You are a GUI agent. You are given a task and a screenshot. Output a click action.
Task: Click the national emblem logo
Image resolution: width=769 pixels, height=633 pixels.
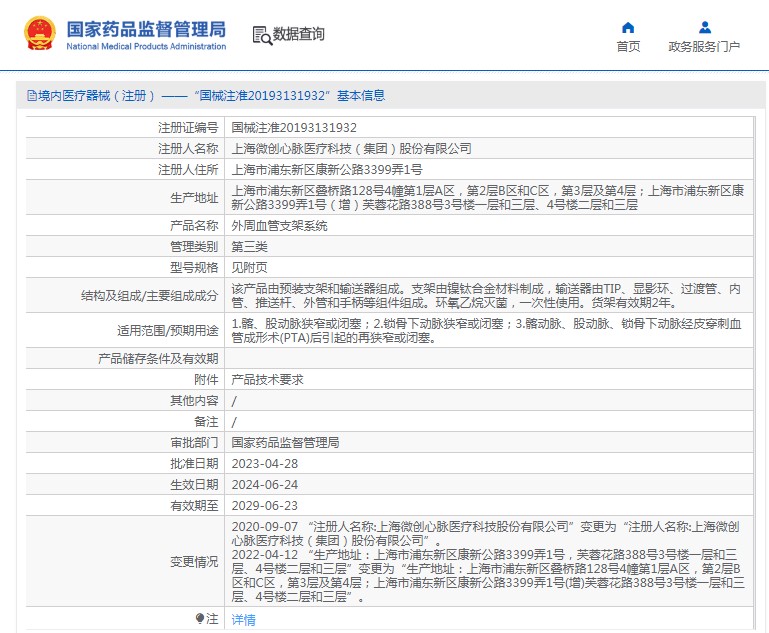click(x=40, y=33)
